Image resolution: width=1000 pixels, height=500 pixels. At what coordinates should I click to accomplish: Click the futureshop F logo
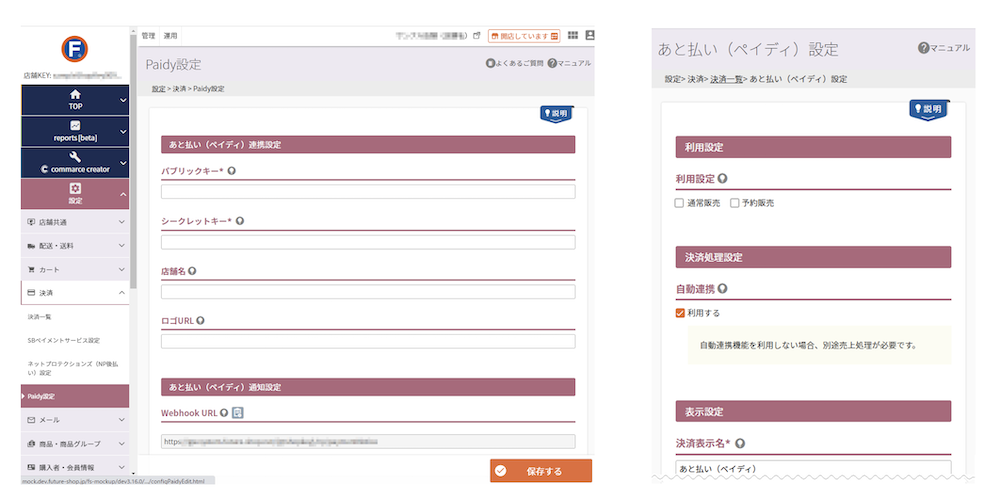[x=75, y=49]
